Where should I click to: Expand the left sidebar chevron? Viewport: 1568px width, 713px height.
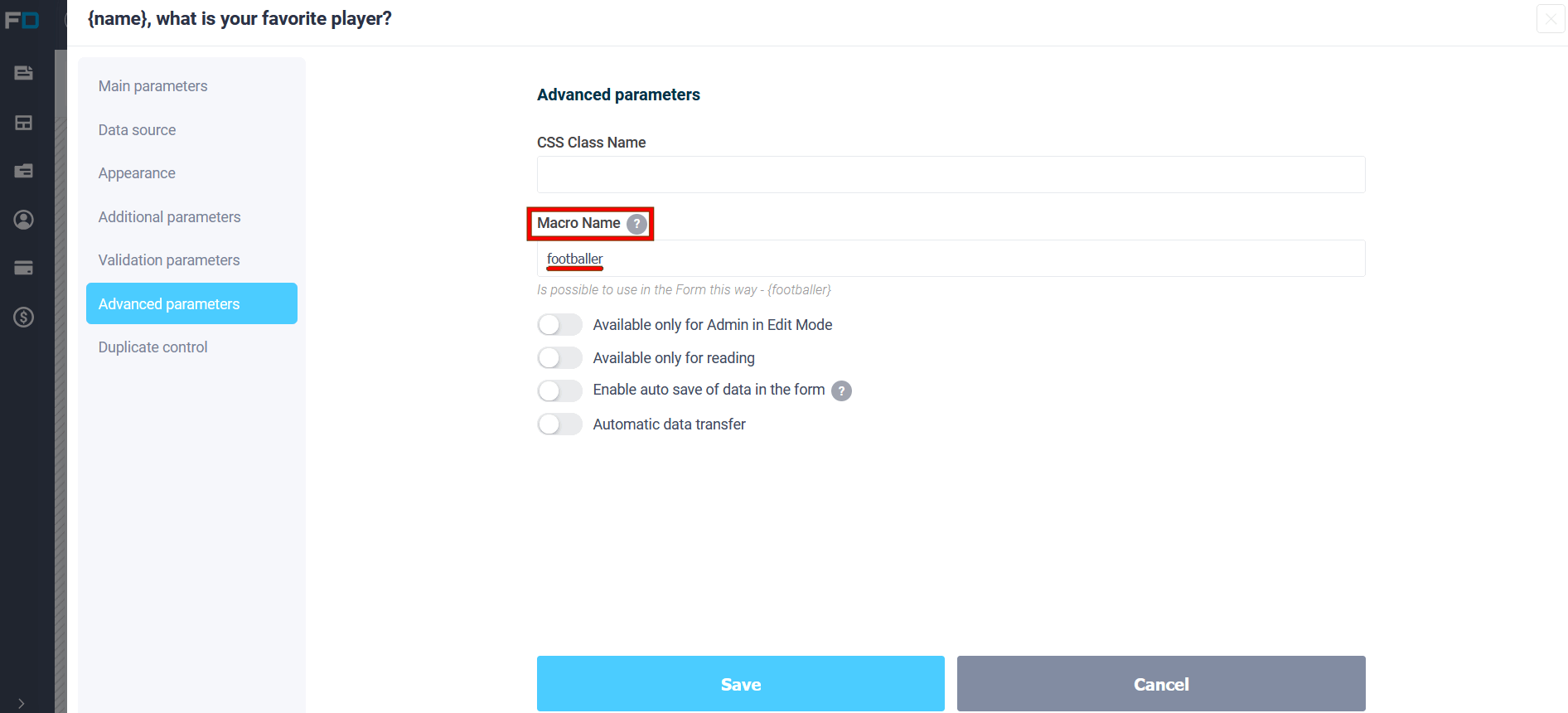[x=21, y=703]
